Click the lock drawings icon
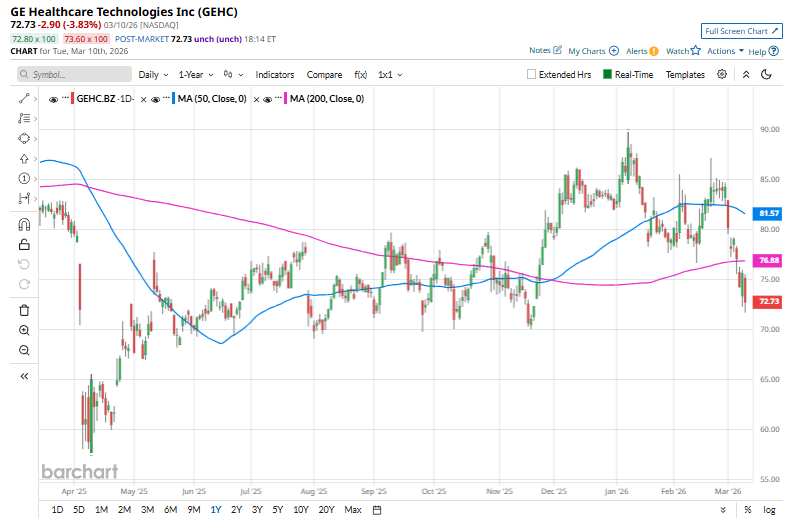 tap(24, 244)
